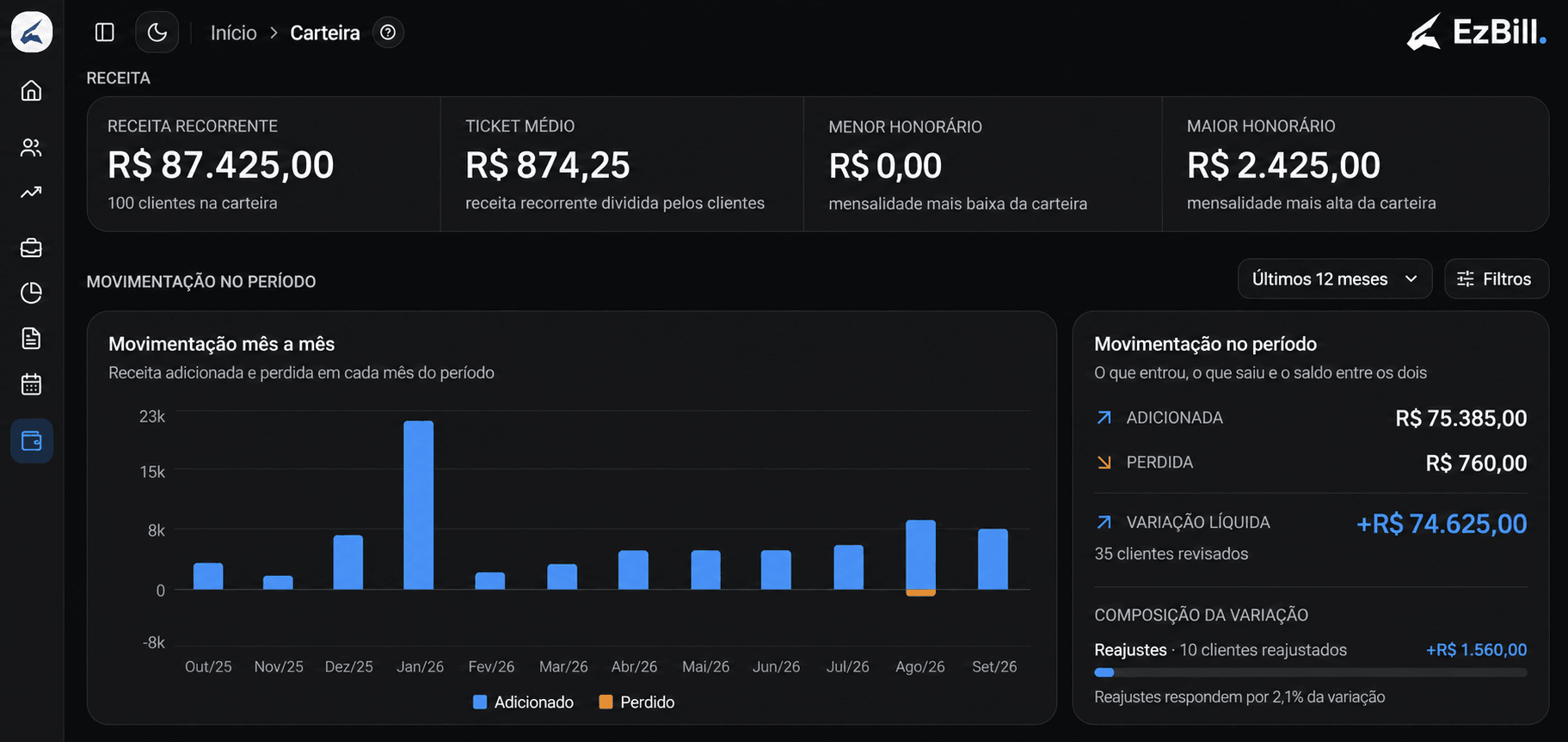
Task: Open the Filtros button
Action: [1497, 279]
